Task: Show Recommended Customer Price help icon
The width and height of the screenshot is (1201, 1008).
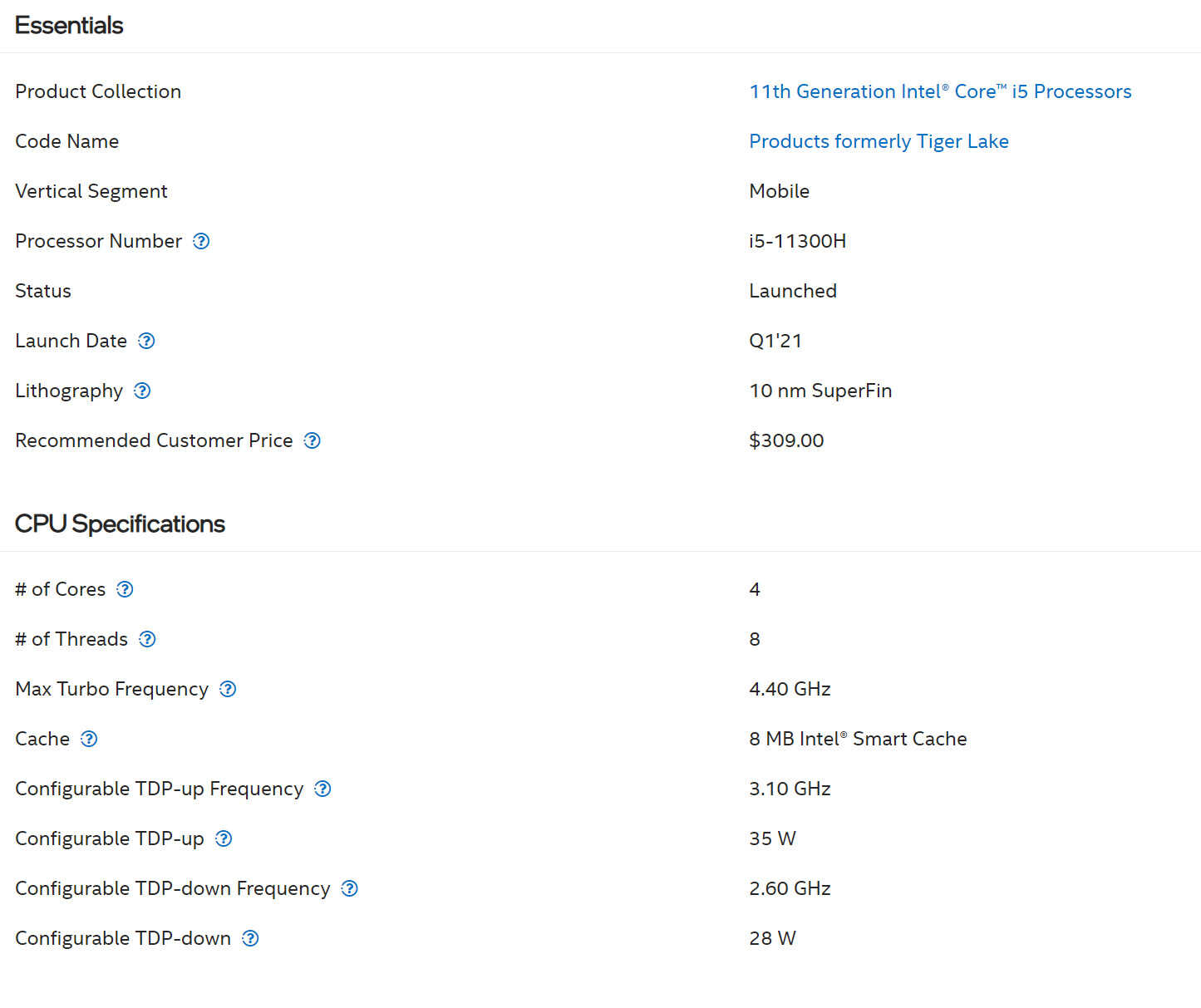Action: tap(312, 440)
